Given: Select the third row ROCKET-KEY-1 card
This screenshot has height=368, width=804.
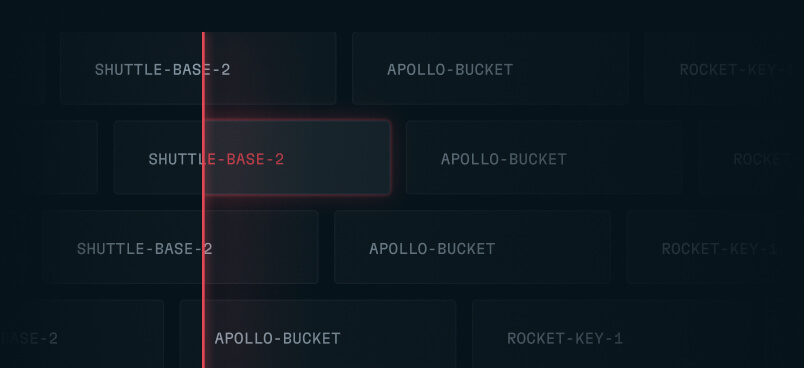Looking at the screenshot, I should [x=715, y=247].
